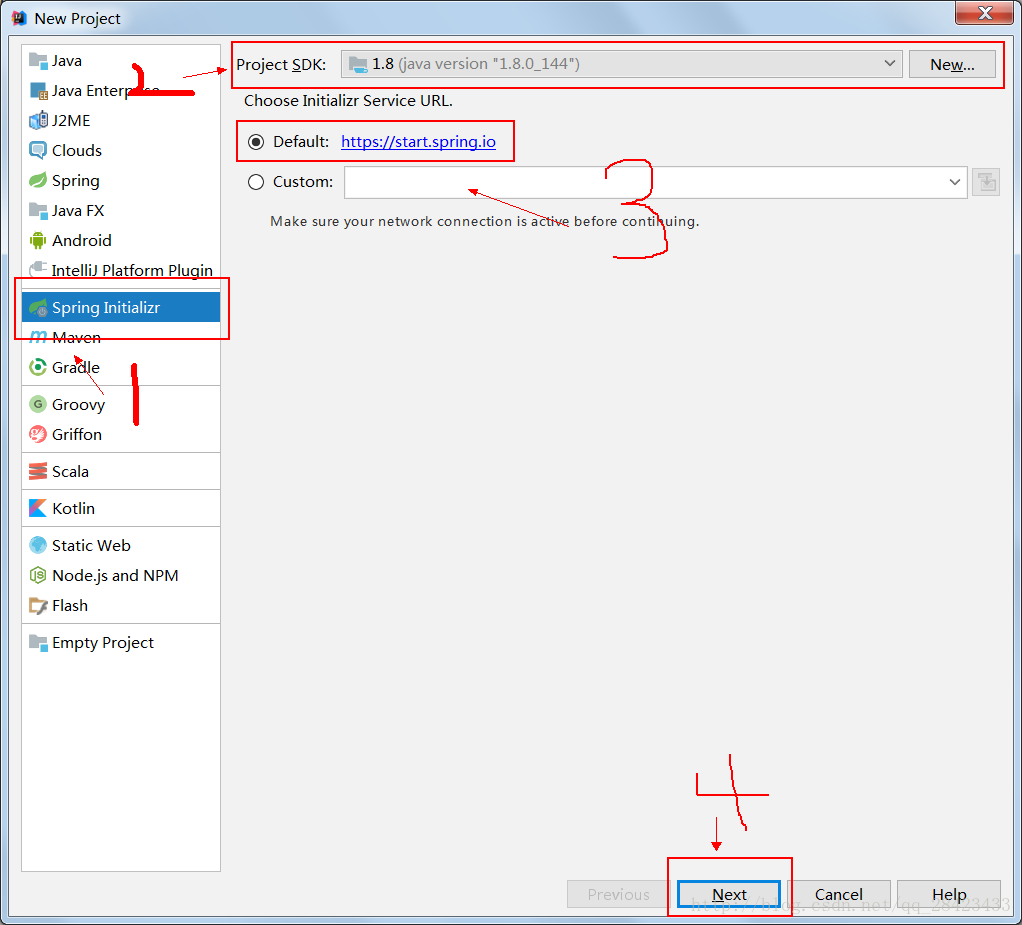Click the Kotlin K icon
Viewport: 1022px width, 925px height.
[x=38, y=508]
